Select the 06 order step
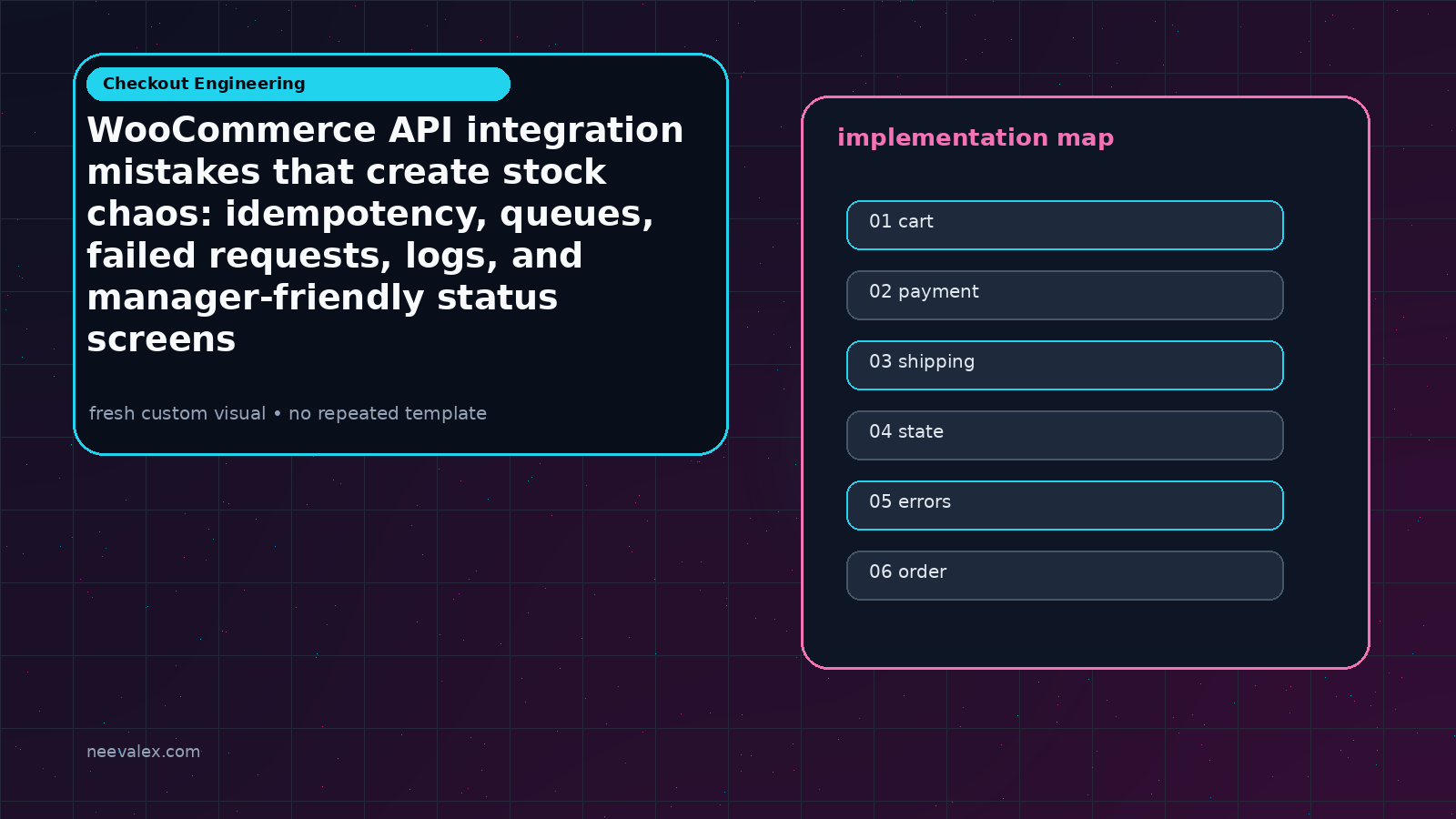 (1065, 575)
